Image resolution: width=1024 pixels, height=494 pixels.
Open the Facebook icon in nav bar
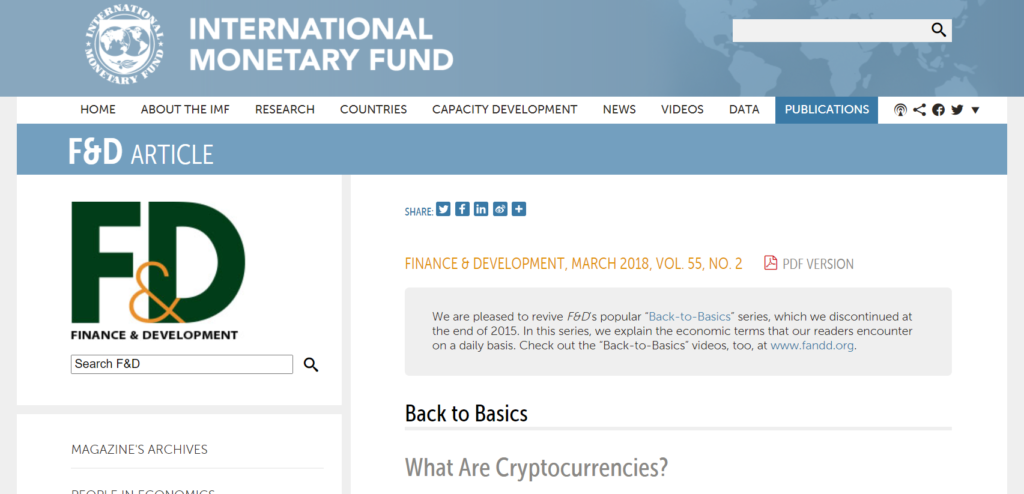click(938, 110)
